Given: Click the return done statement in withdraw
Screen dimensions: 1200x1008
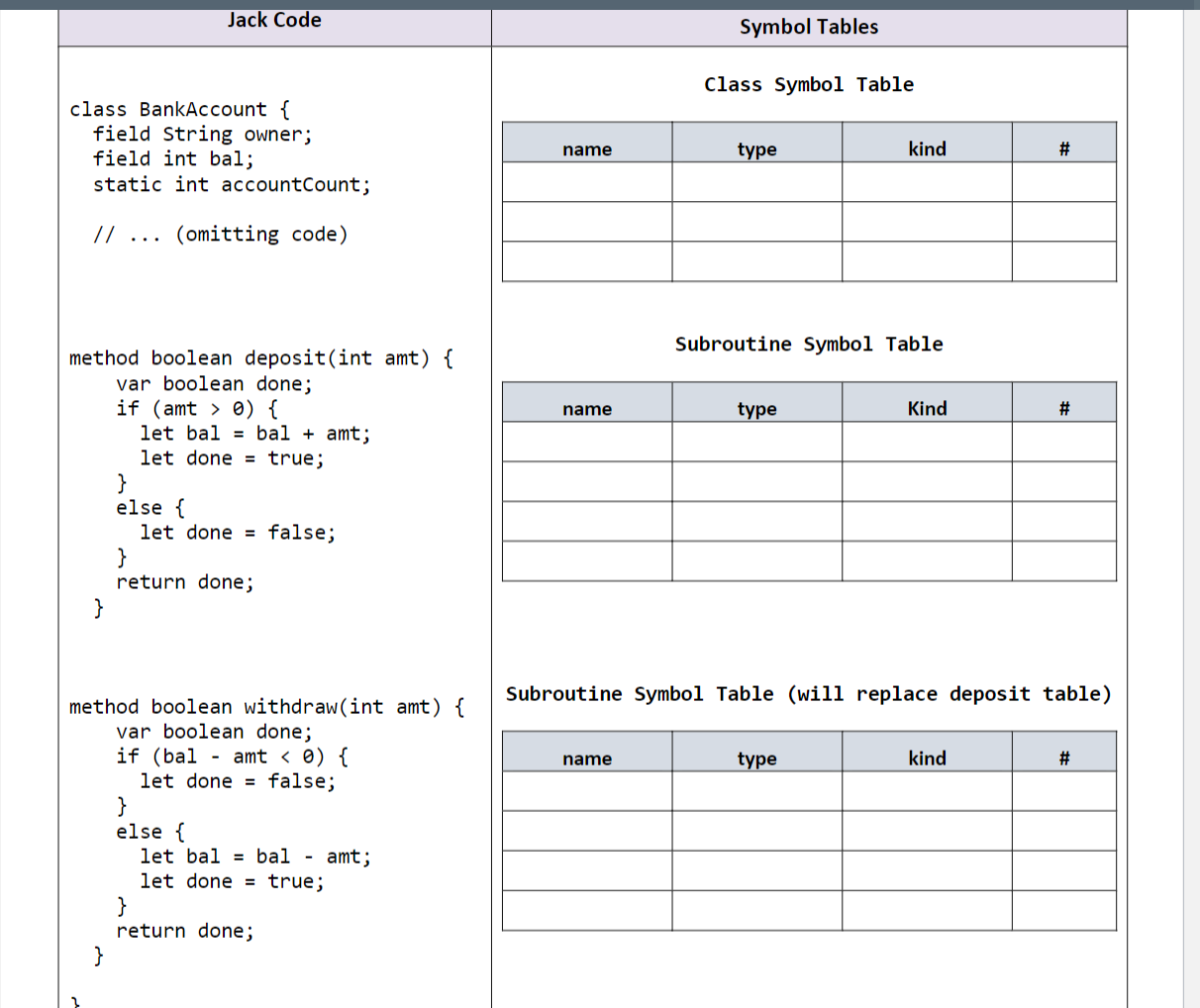Looking at the screenshot, I should (x=184, y=930).
